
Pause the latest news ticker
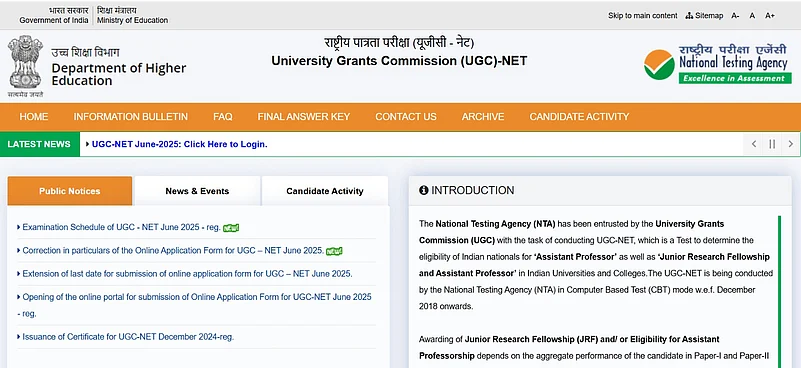click(x=772, y=144)
